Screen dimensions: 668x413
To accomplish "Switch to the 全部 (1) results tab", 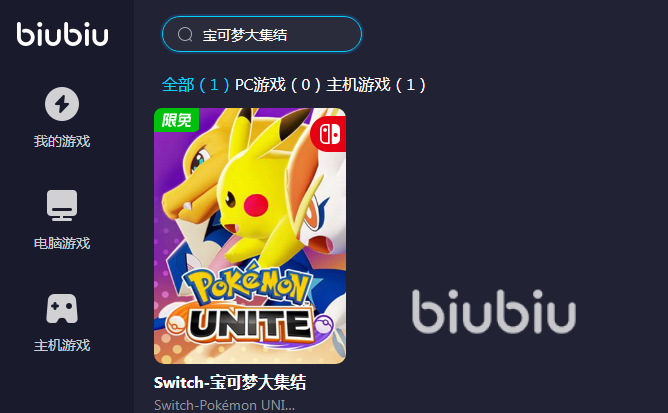I will click(196, 85).
